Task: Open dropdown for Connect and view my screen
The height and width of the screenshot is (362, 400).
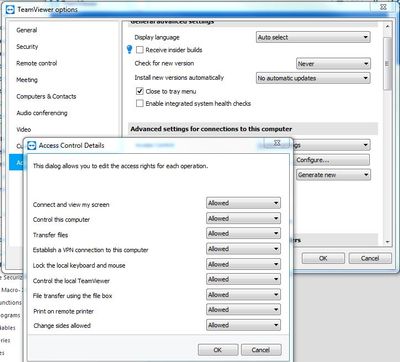Action: pos(243,203)
